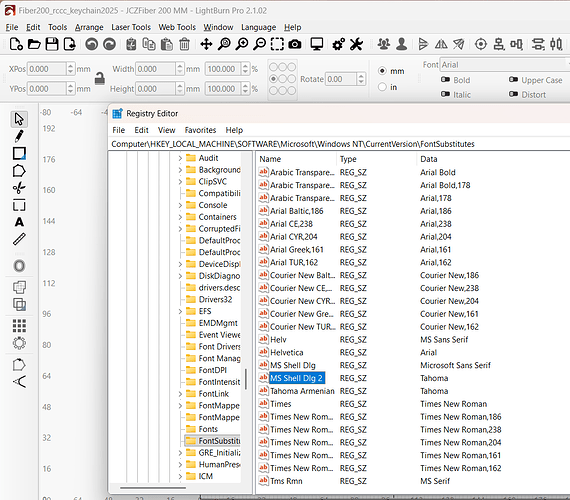The width and height of the screenshot is (570, 500).
Task: Expand the EFS registry key
Action: tap(180, 311)
